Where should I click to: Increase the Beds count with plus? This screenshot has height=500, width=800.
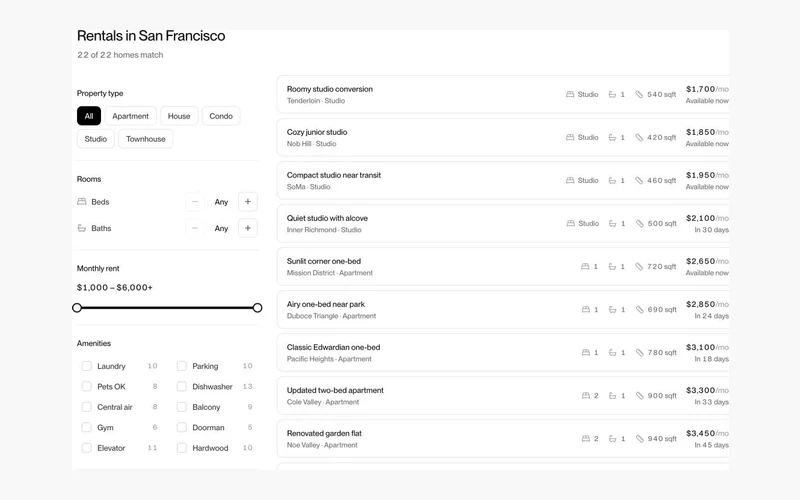coord(247,202)
